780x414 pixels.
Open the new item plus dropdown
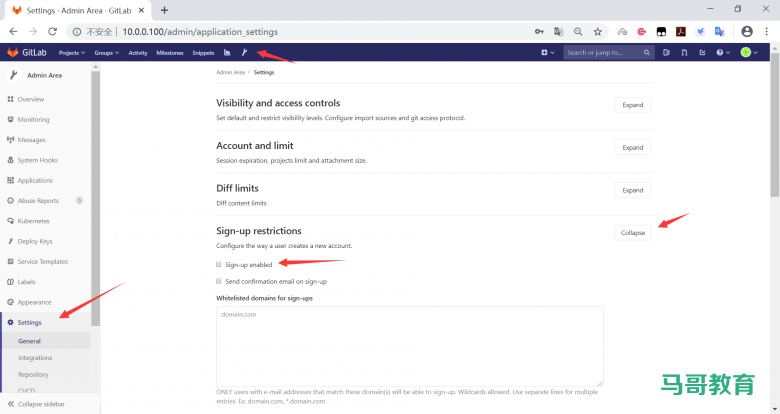(547, 52)
